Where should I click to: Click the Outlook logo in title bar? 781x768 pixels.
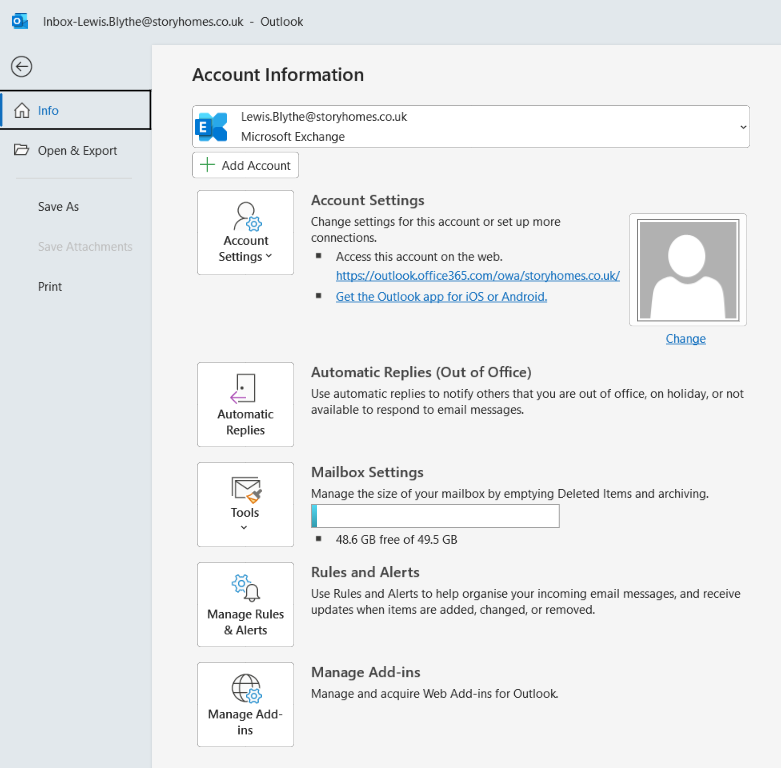(20, 21)
